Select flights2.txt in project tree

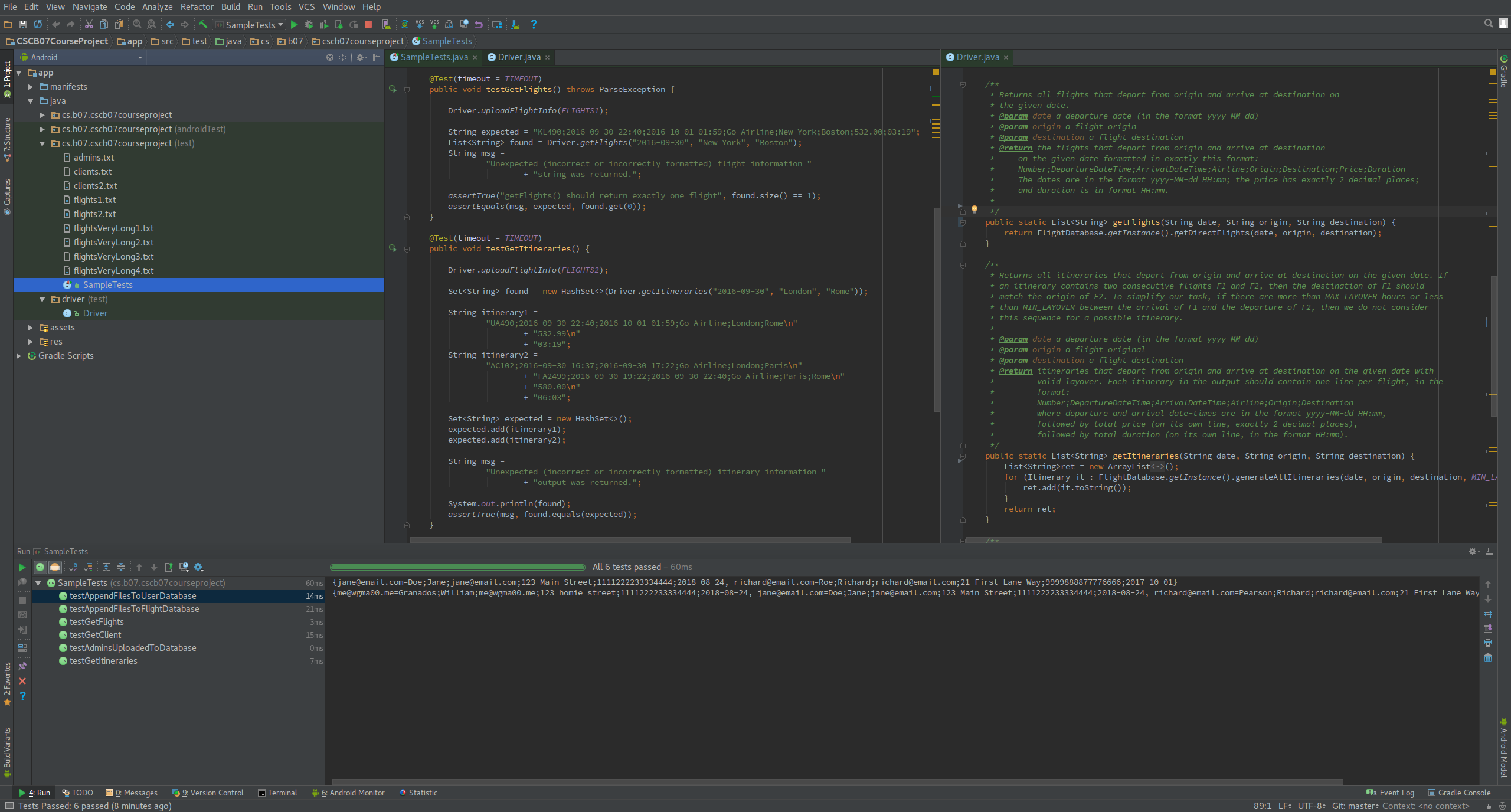[x=94, y=214]
